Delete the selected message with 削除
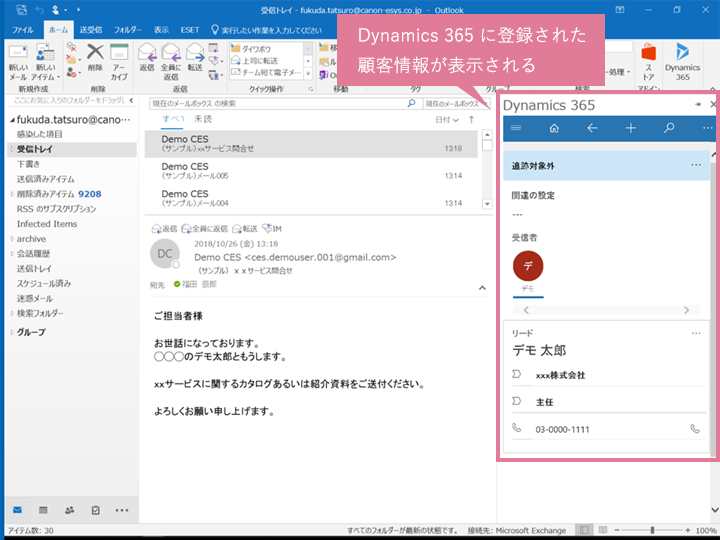 (x=96, y=57)
